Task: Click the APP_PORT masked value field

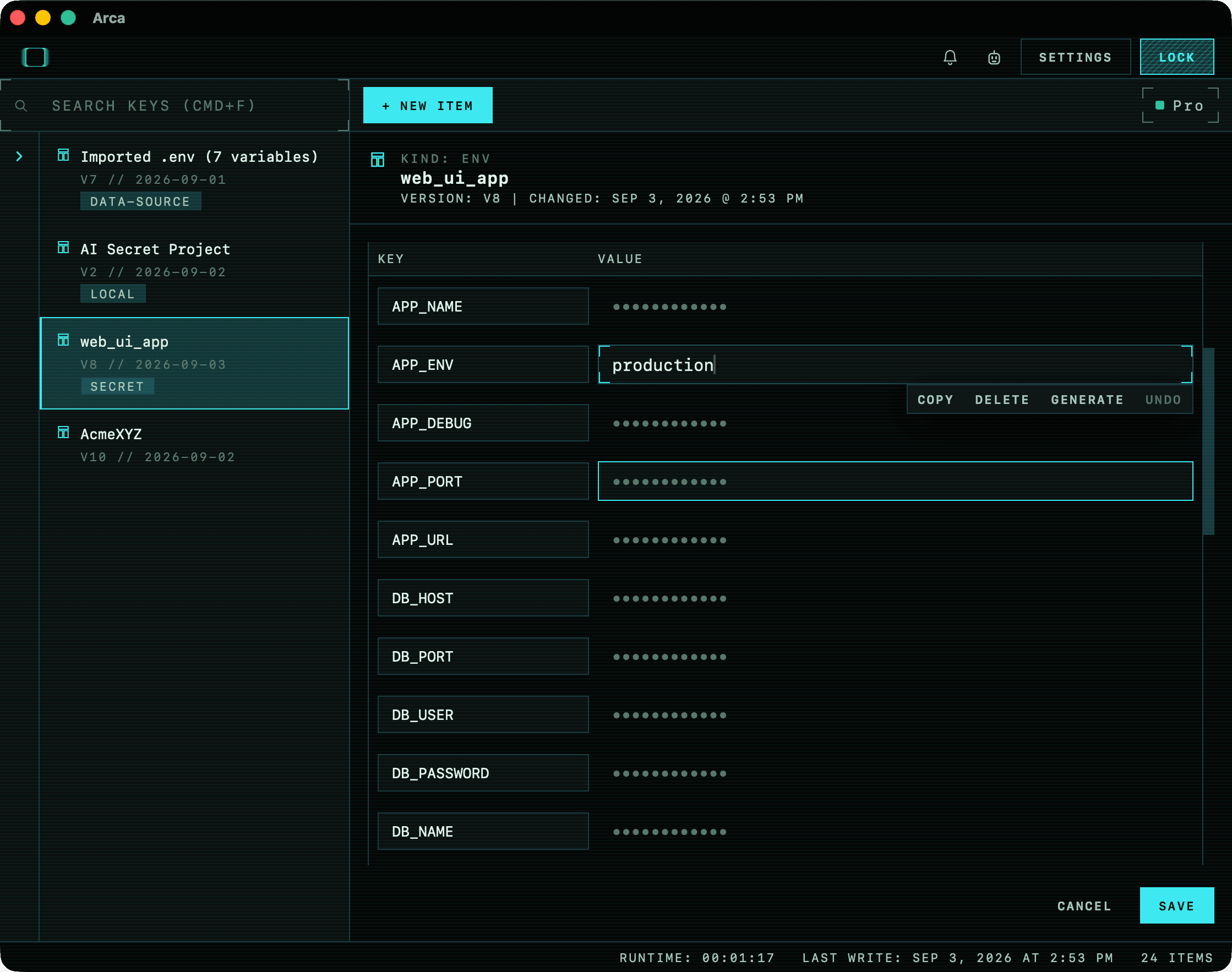Action: tap(895, 481)
